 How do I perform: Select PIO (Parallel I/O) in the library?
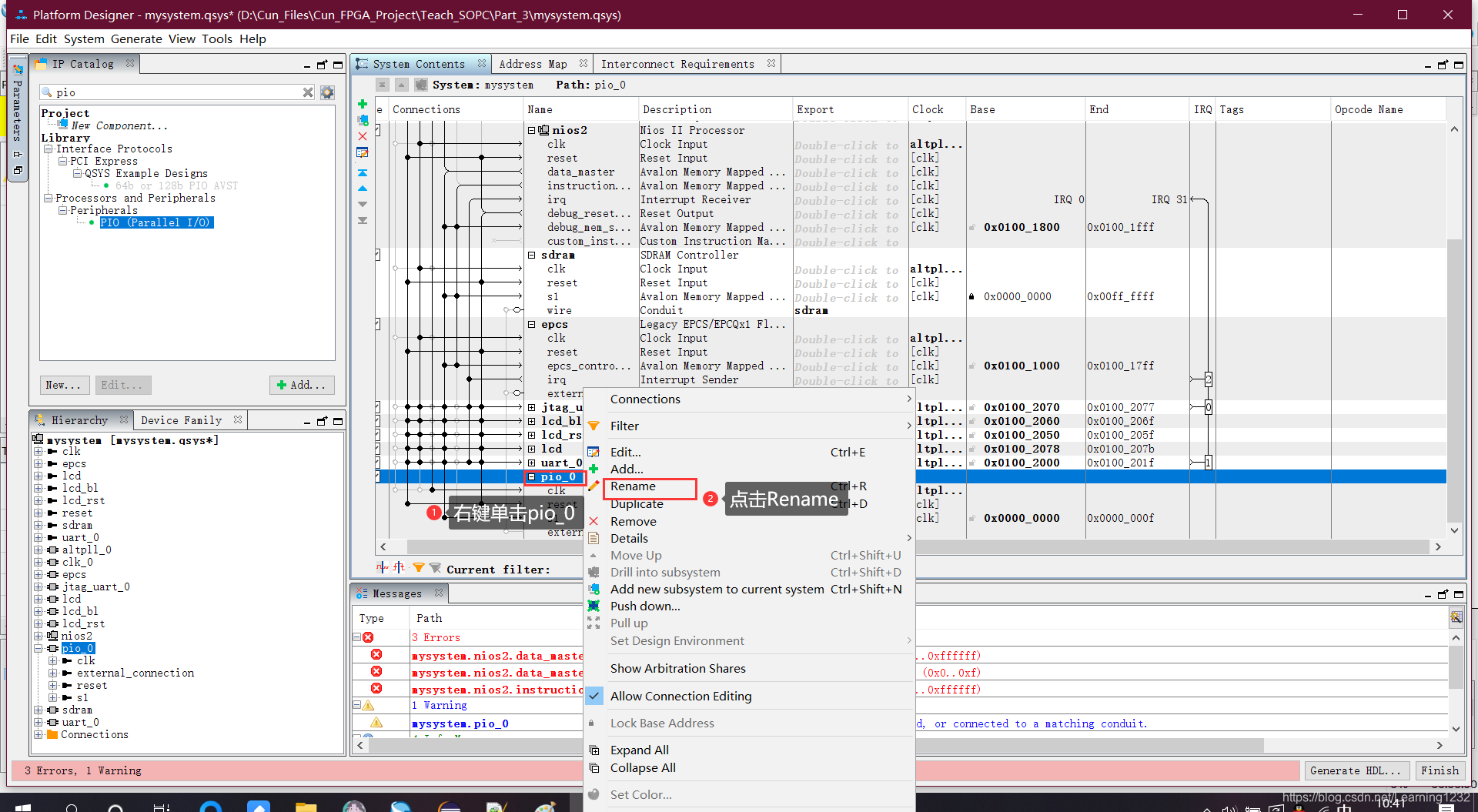[x=156, y=222]
